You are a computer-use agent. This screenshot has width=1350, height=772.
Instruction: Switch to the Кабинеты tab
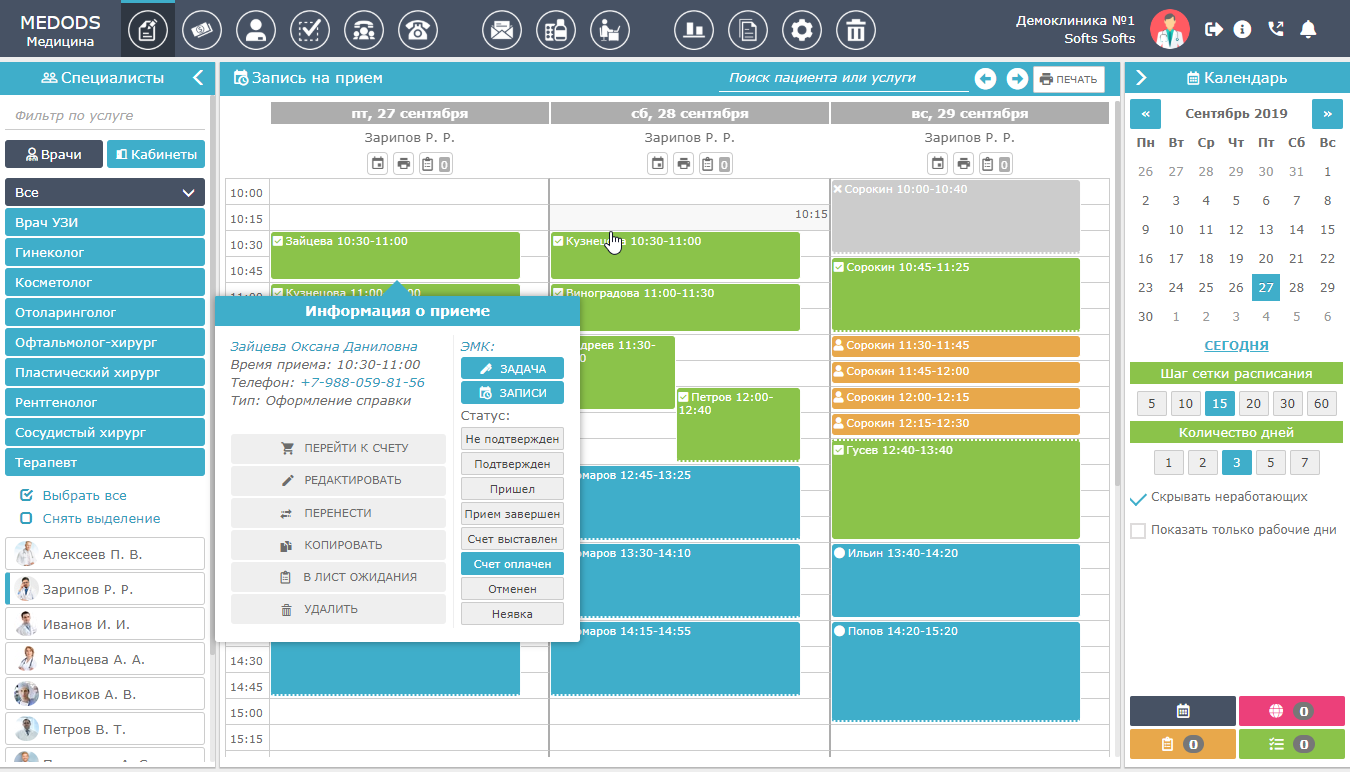[155, 154]
